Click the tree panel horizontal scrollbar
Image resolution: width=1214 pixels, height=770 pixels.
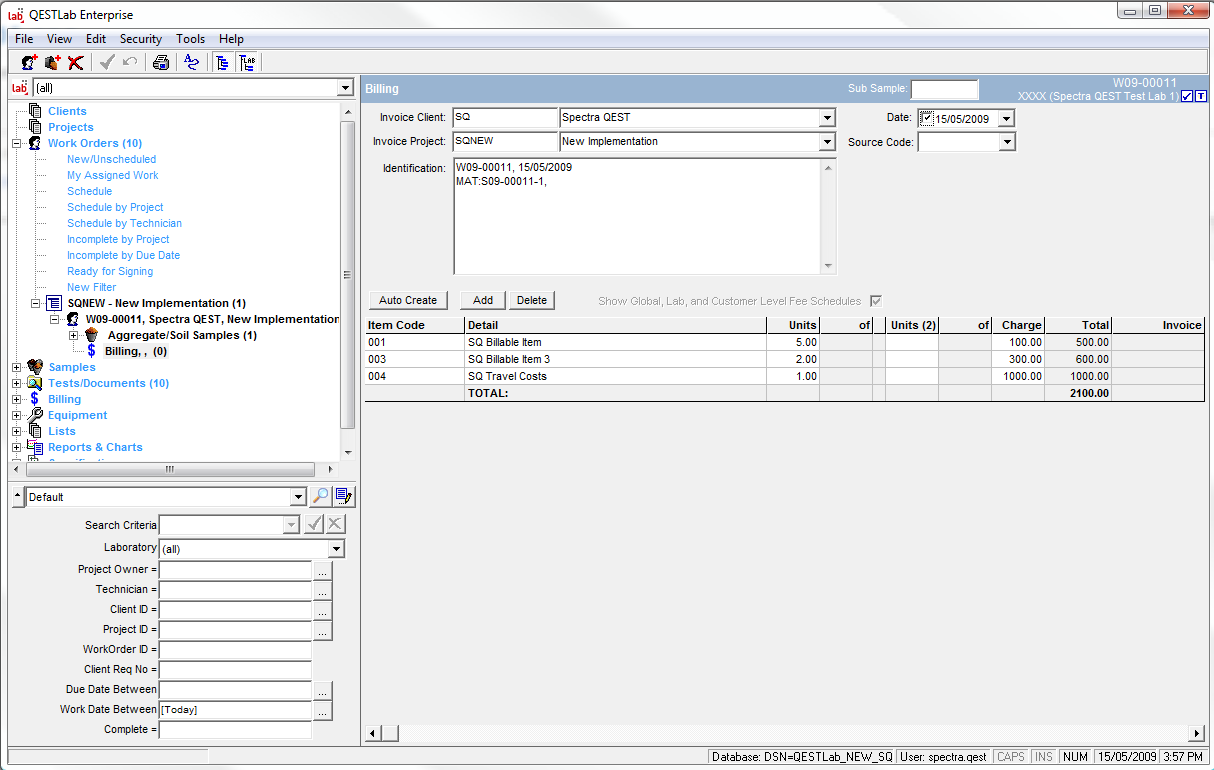[x=170, y=469]
